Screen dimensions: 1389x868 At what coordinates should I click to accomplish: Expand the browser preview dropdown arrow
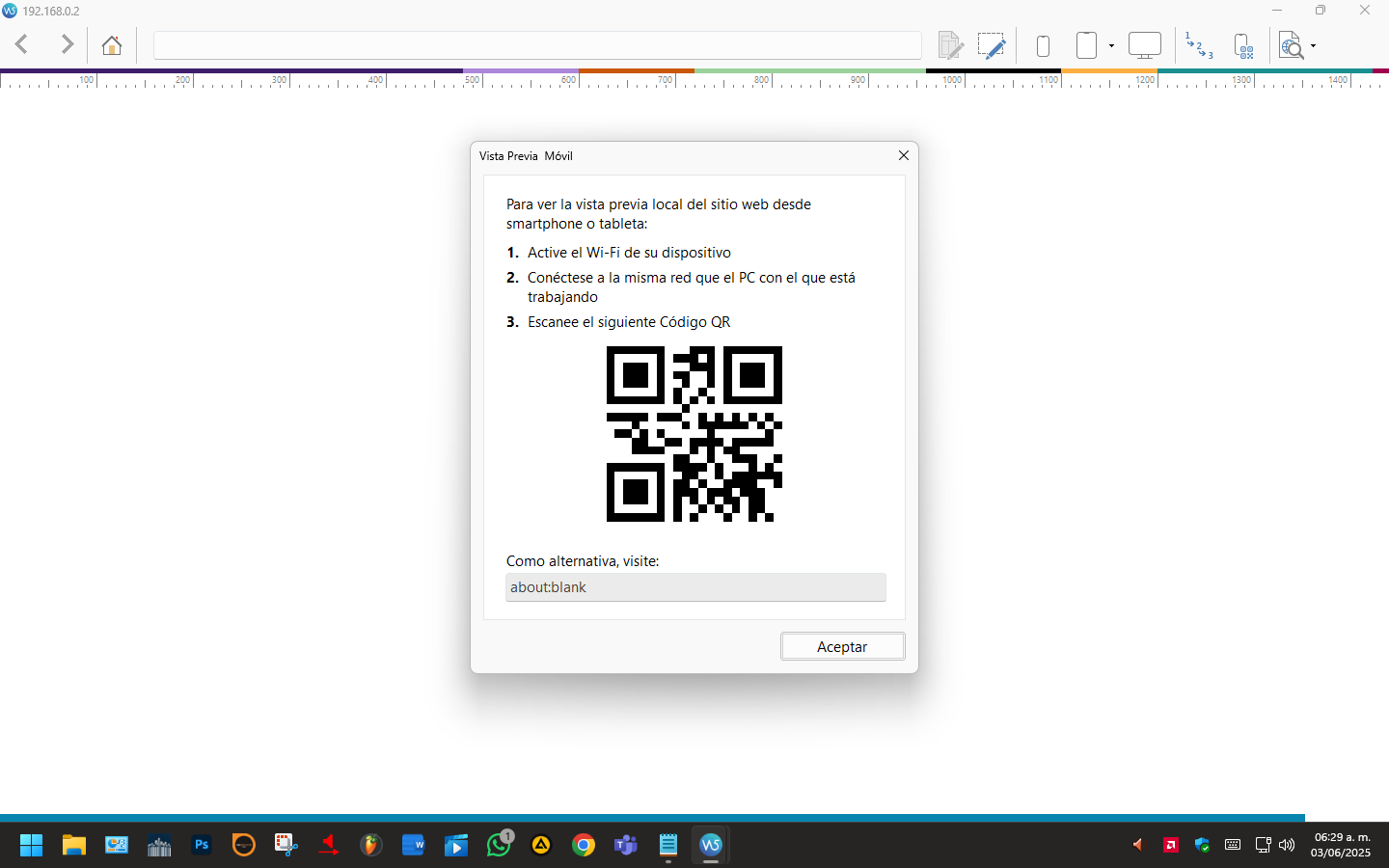pyautogui.click(x=1313, y=46)
